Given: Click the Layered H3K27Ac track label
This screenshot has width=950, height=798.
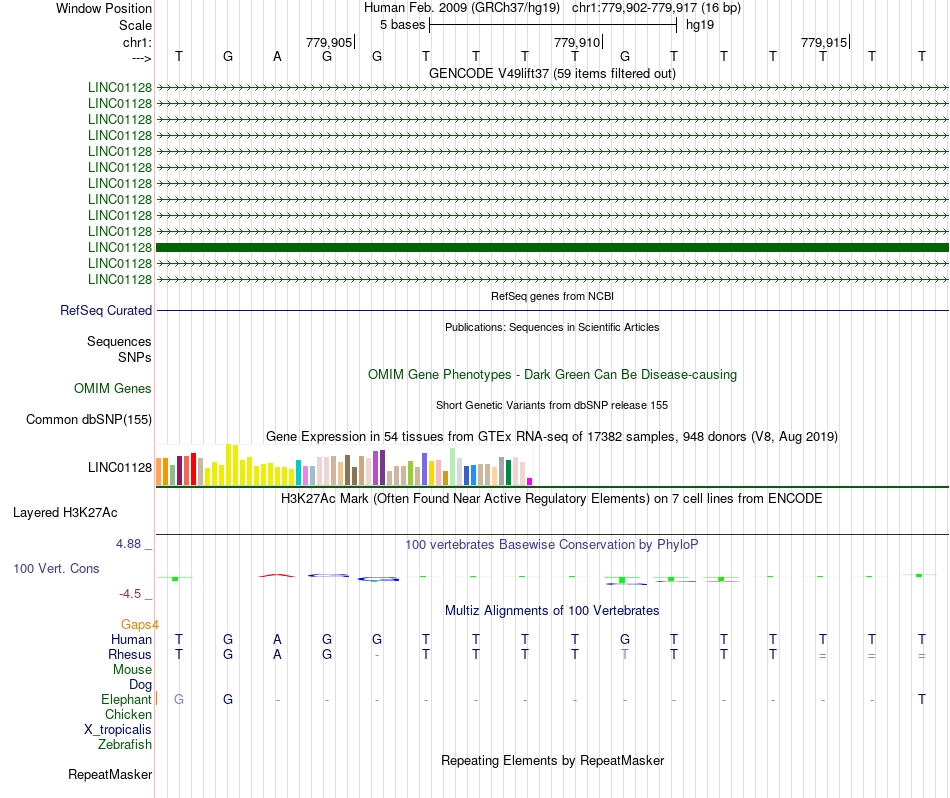Looking at the screenshot, I should coord(65,513).
